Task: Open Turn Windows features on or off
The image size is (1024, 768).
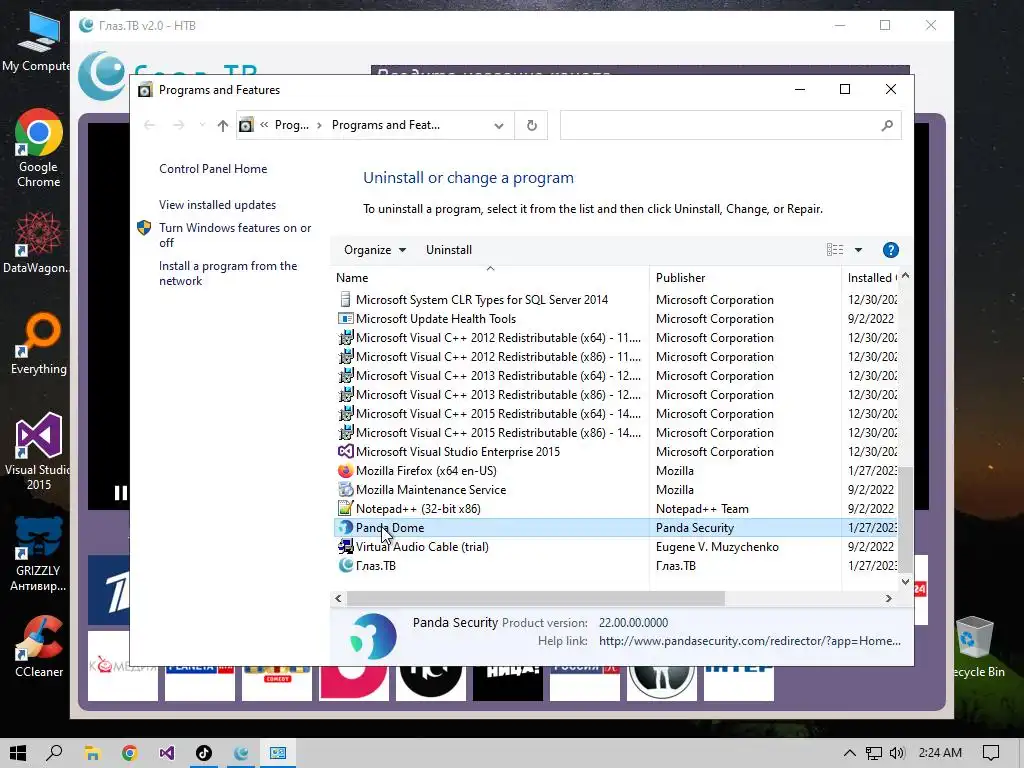Action: coord(235,235)
